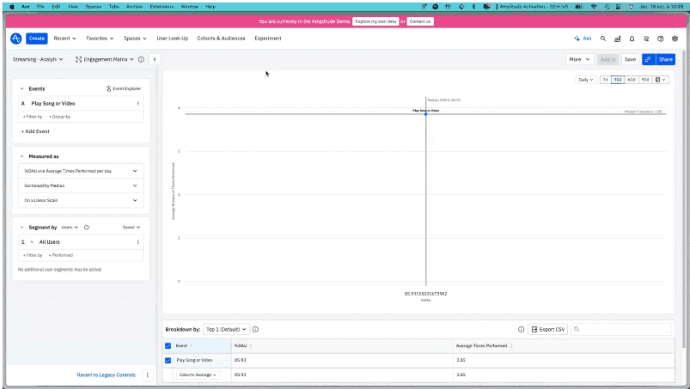This screenshot has height=389, width=690.
Task: Open the On a Linear Scale dropdown
Action: pos(81,200)
